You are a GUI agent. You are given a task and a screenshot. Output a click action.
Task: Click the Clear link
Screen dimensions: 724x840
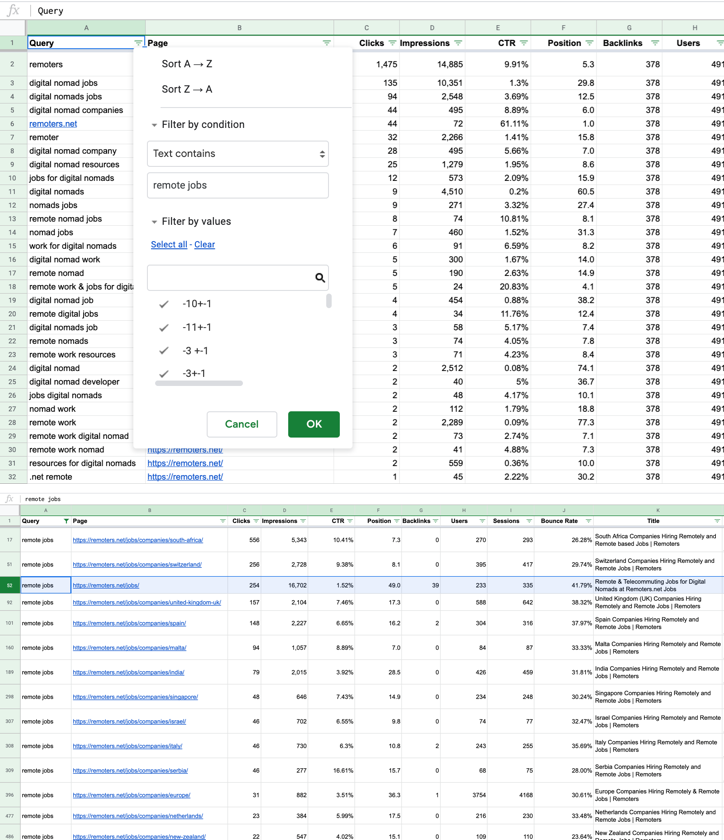click(x=204, y=244)
